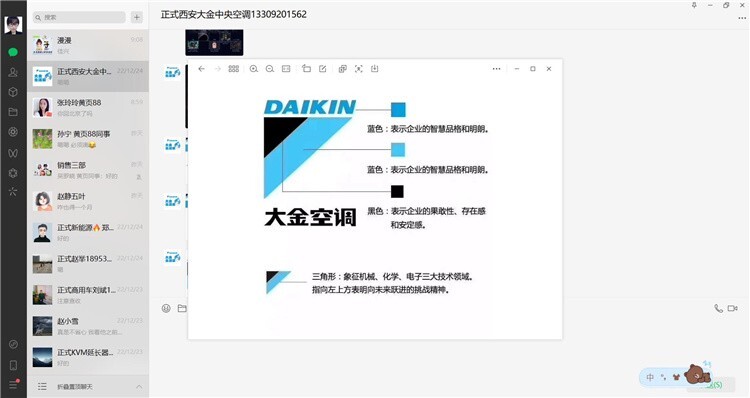Start a voice call from chat toolbar
This screenshot has width=750, height=398.
[x=718, y=309]
